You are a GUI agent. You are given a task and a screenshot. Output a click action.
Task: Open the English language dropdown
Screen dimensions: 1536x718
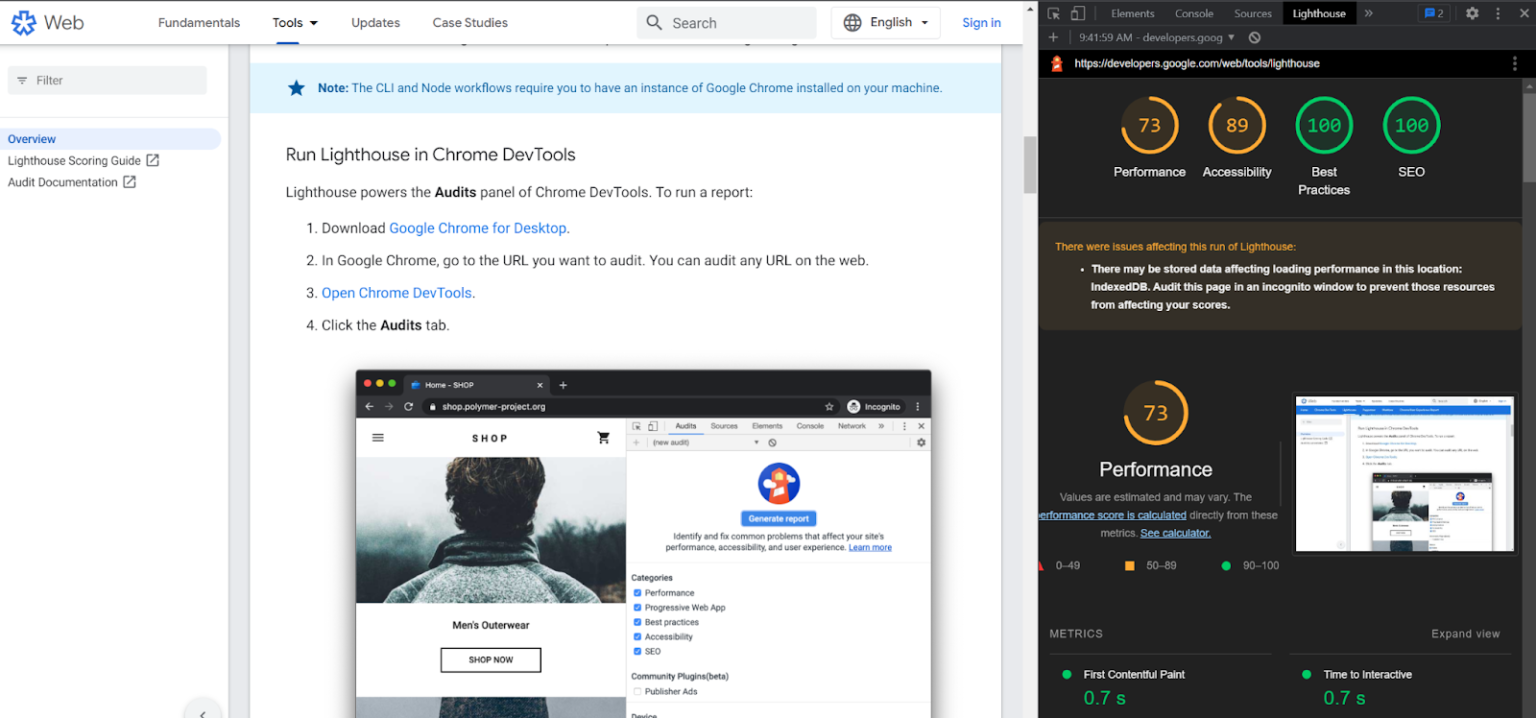885,22
